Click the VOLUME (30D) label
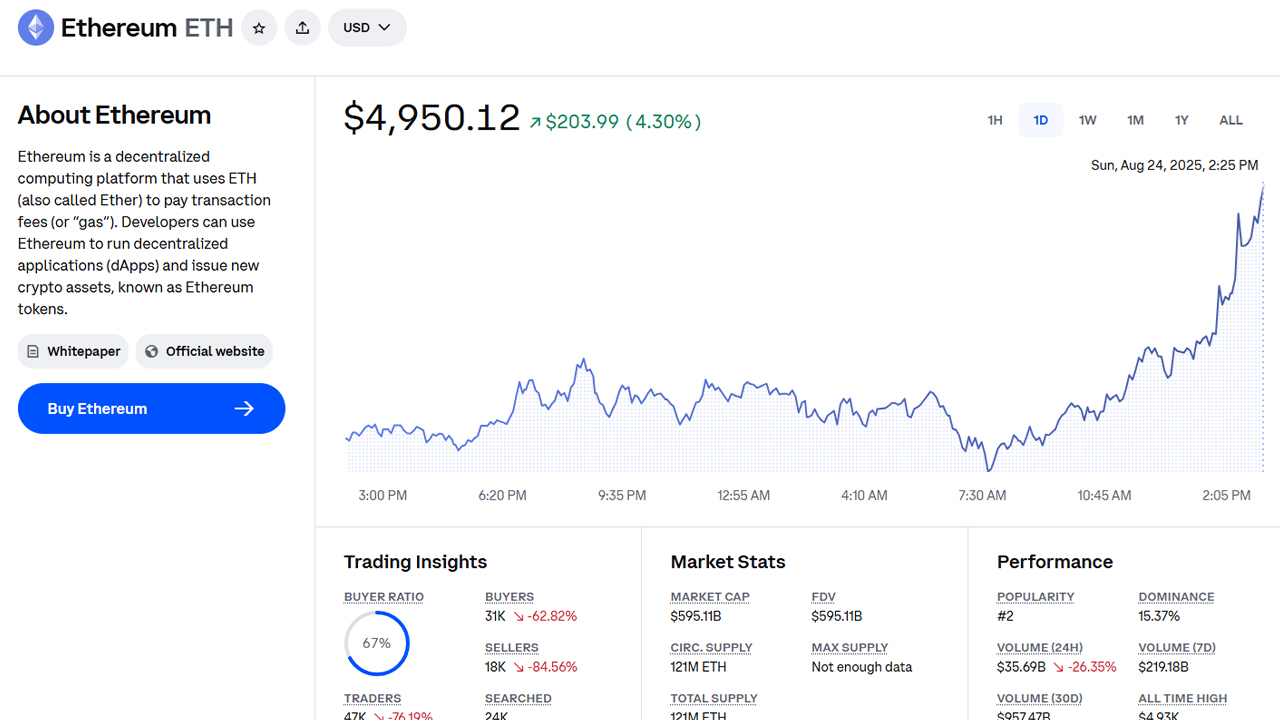 [x=1040, y=699]
